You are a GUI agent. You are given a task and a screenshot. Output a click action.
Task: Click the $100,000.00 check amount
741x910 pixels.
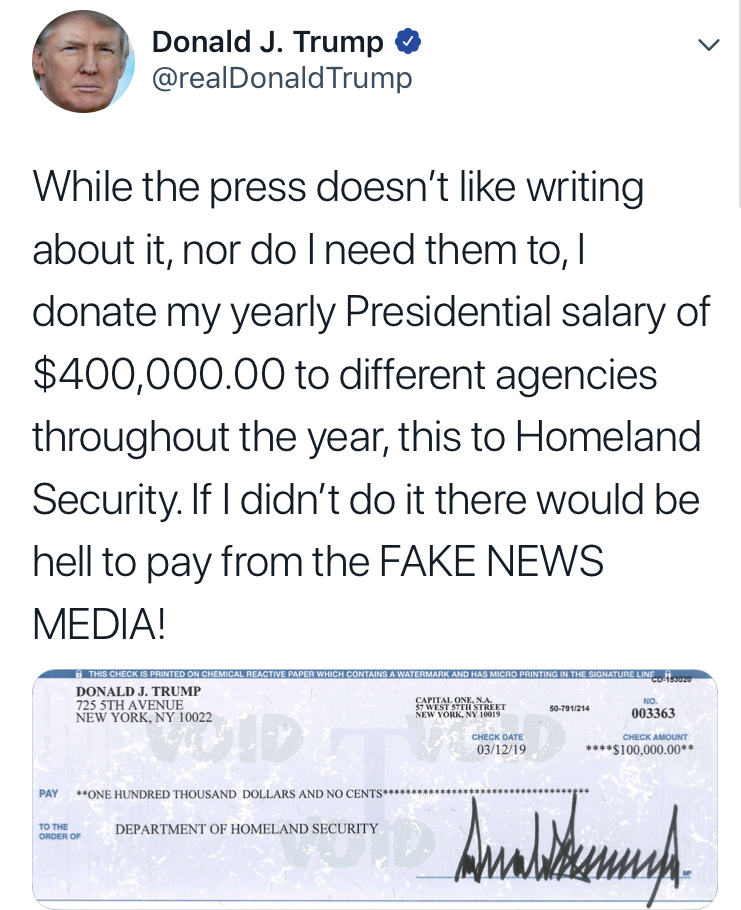point(643,748)
